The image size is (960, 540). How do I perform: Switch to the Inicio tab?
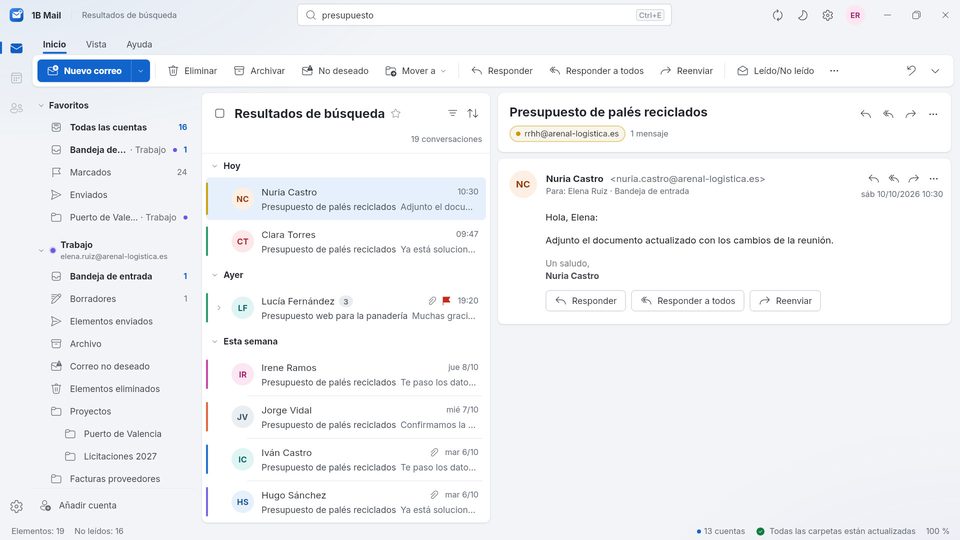point(54,44)
